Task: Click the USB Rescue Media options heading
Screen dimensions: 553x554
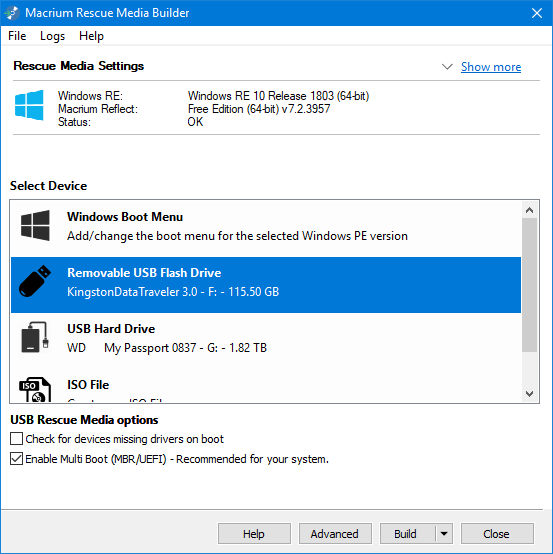Action: coord(84,420)
